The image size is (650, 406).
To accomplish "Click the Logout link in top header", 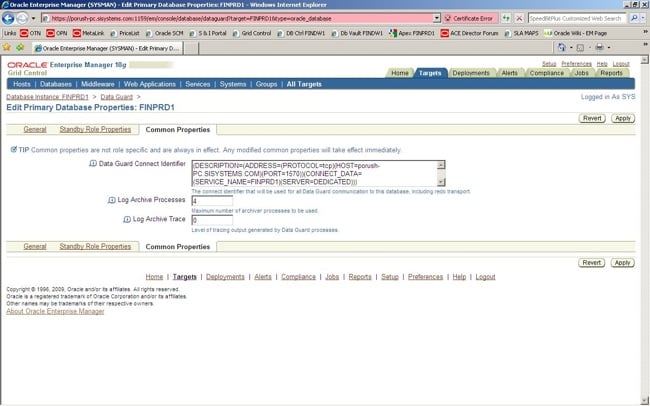I will pos(621,64).
